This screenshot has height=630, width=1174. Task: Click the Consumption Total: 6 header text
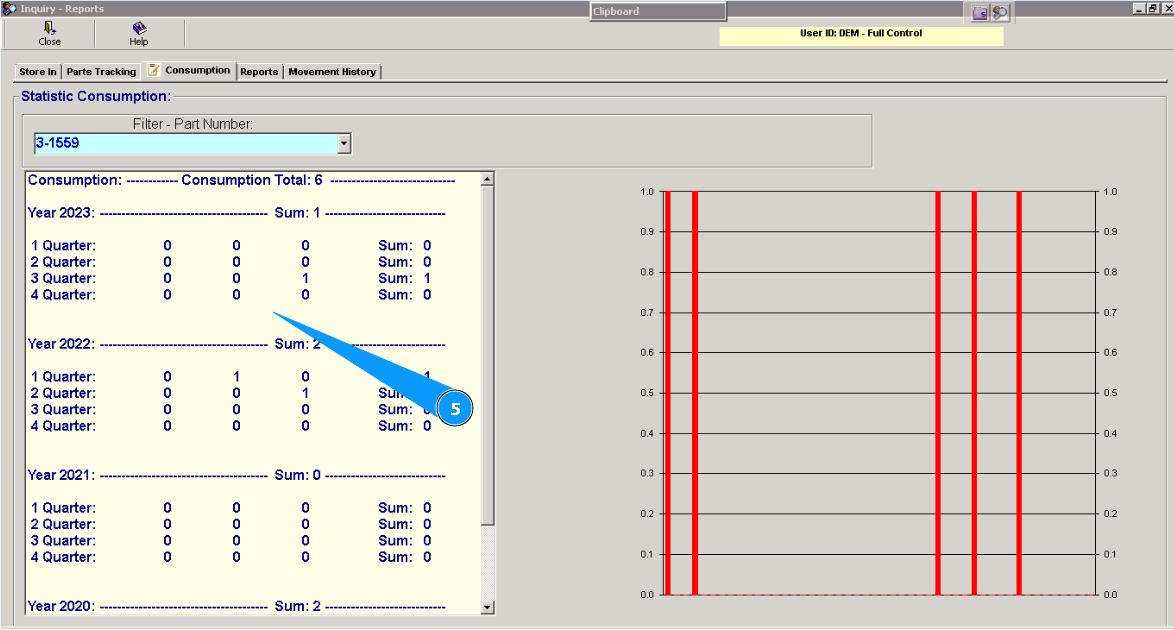click(x=252, y=181)
